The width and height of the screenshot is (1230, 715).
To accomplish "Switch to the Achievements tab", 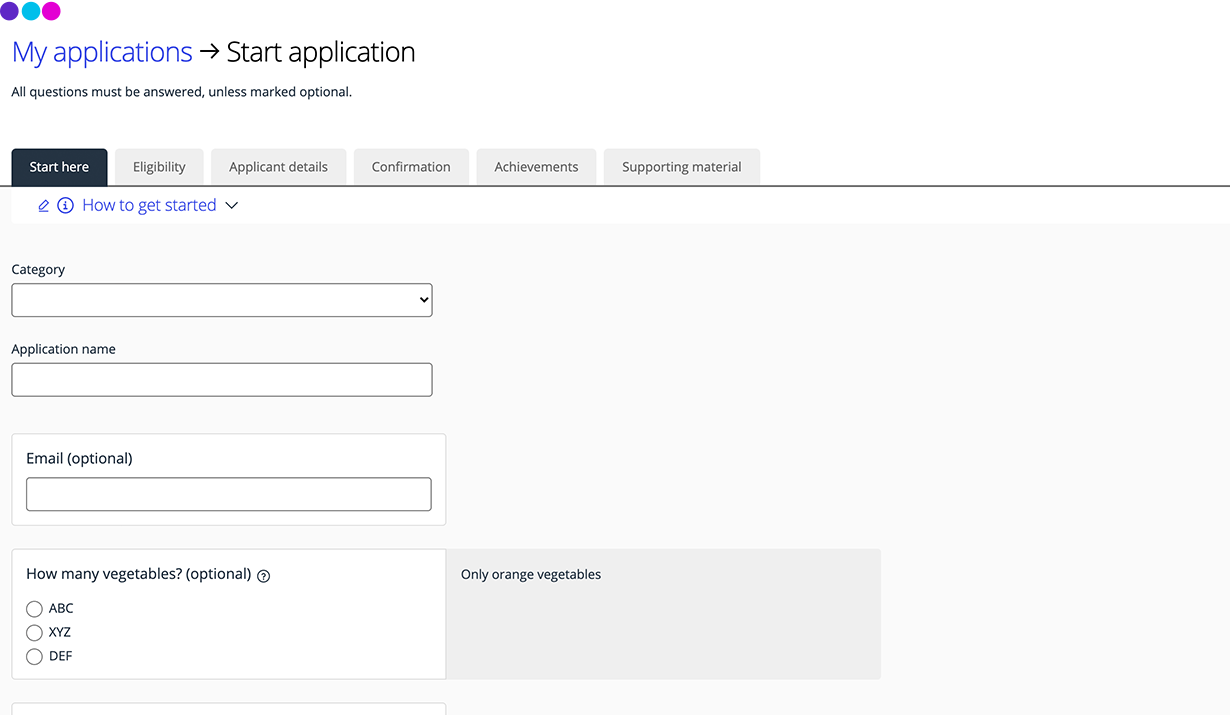I will (536, 167).
